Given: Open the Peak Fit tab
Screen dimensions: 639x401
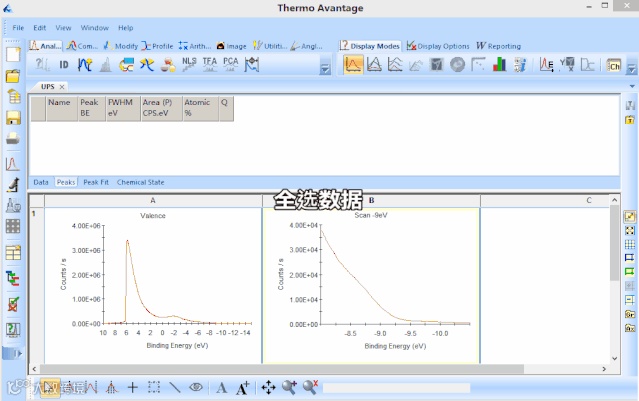Looking at the screenshot, I should tap(96, 182).
